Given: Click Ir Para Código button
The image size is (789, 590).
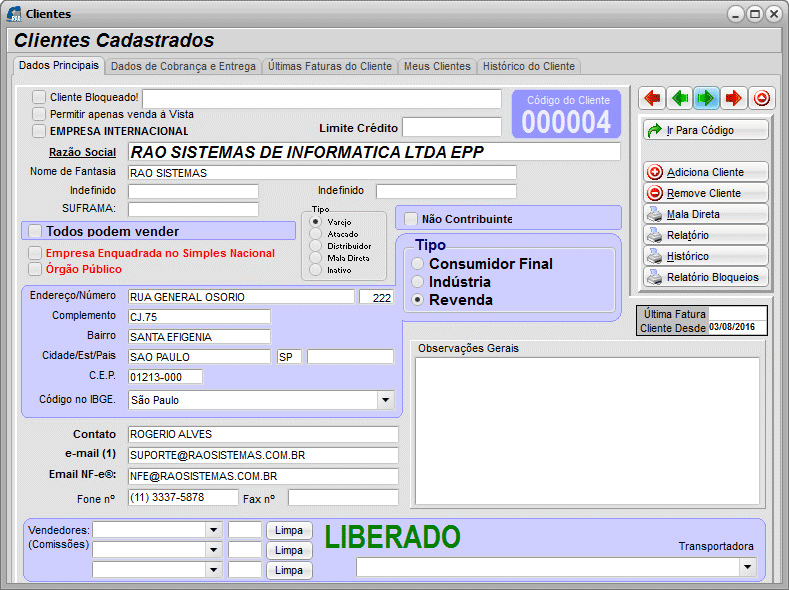Looking at the screenshot, I should pos(705,130).
